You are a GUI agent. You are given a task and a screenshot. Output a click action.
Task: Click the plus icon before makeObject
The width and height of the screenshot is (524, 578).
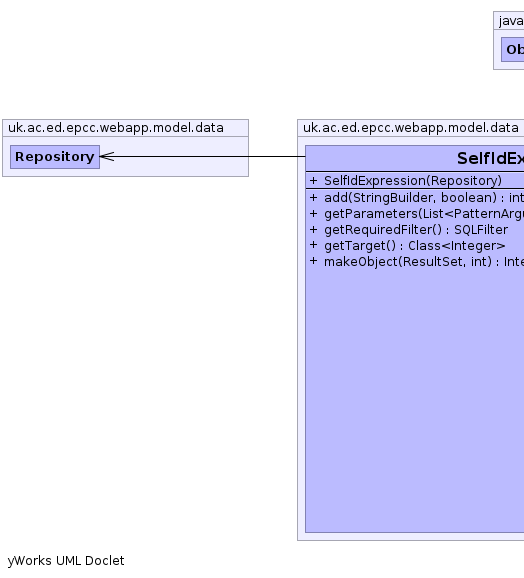[314, 261]
